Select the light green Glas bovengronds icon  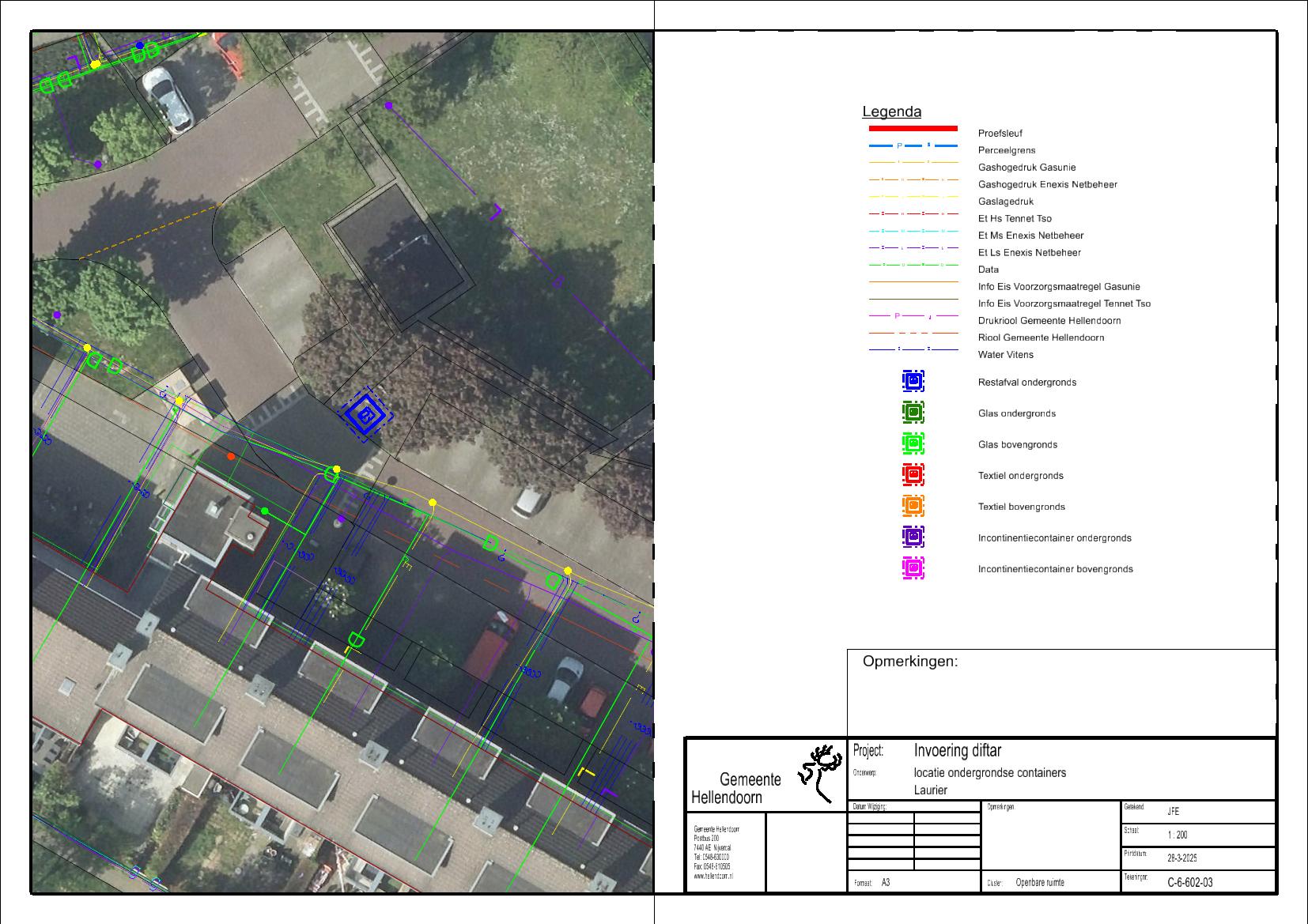pyautogui.click(x=913, y=444)
